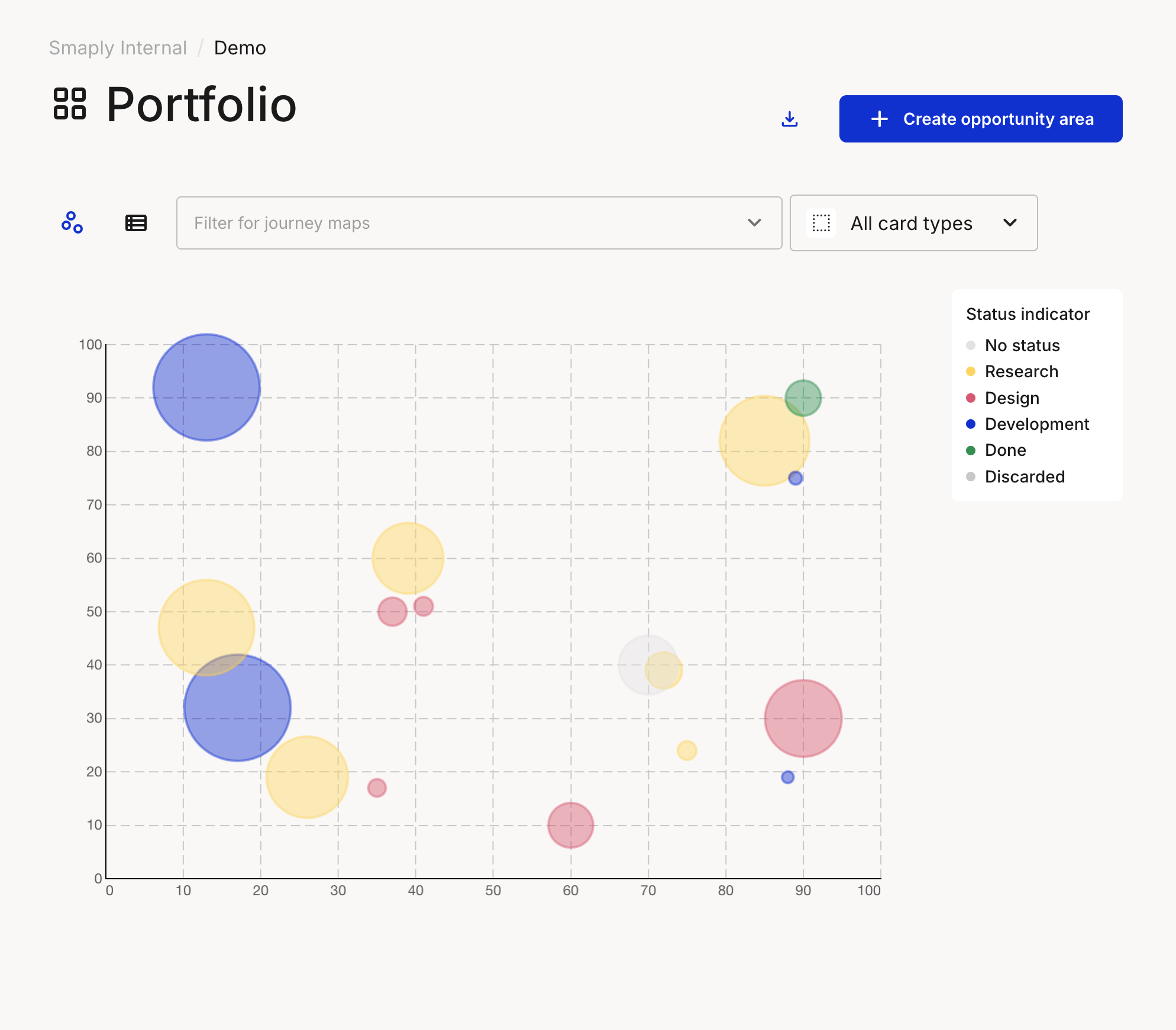Click the list view icon
This screenshot has width=1176, height=1030.
point(135,222)
